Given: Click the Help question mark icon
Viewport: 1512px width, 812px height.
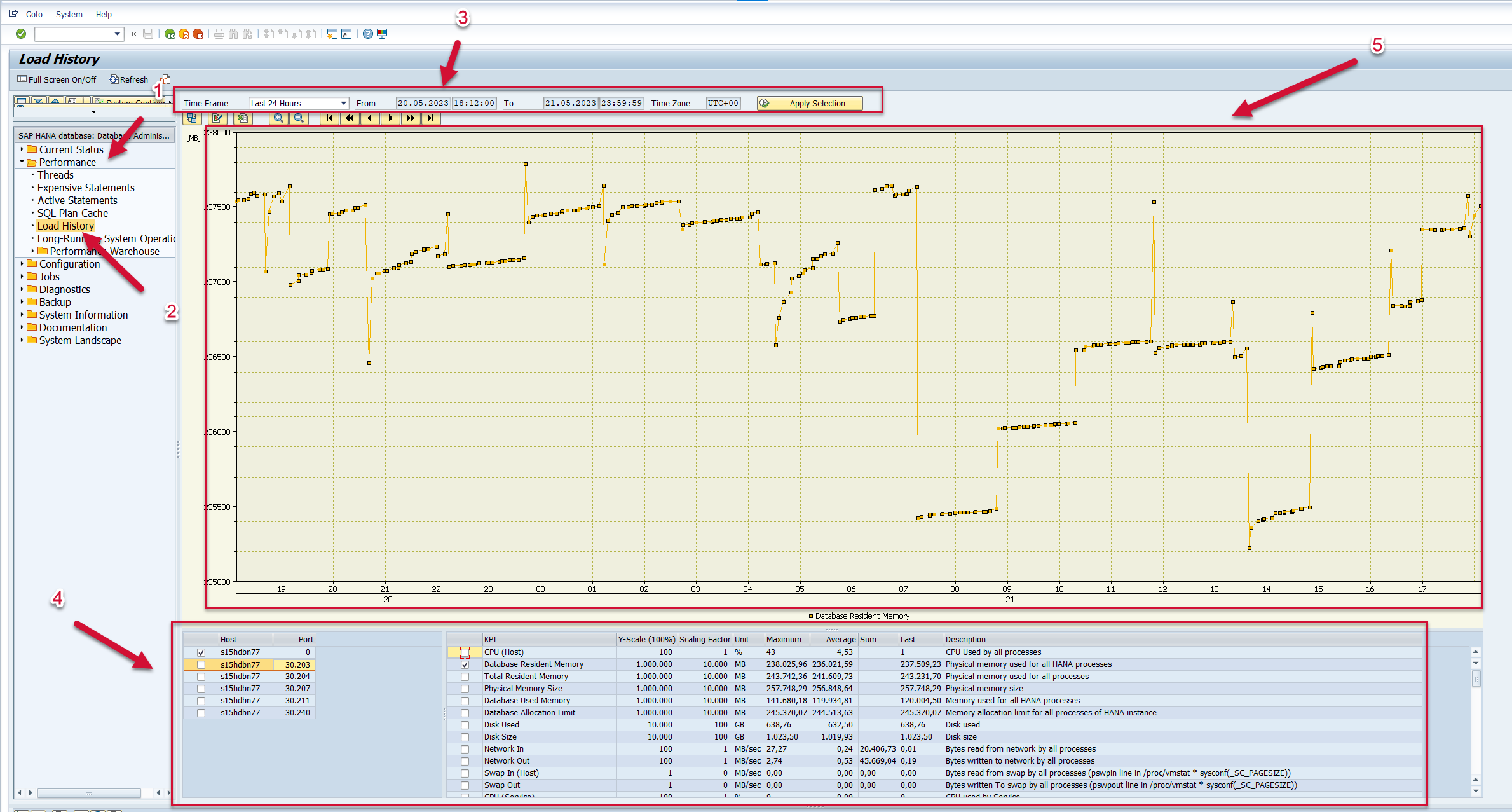Looking at the screenshot, I should point(368,34).
